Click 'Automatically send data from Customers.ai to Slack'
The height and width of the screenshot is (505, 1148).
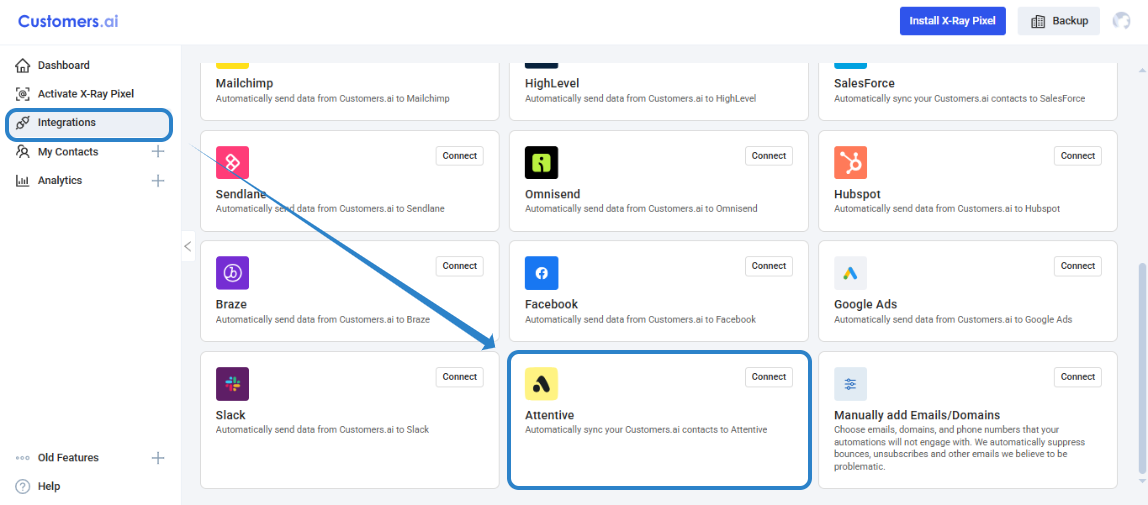click(322, 430)
